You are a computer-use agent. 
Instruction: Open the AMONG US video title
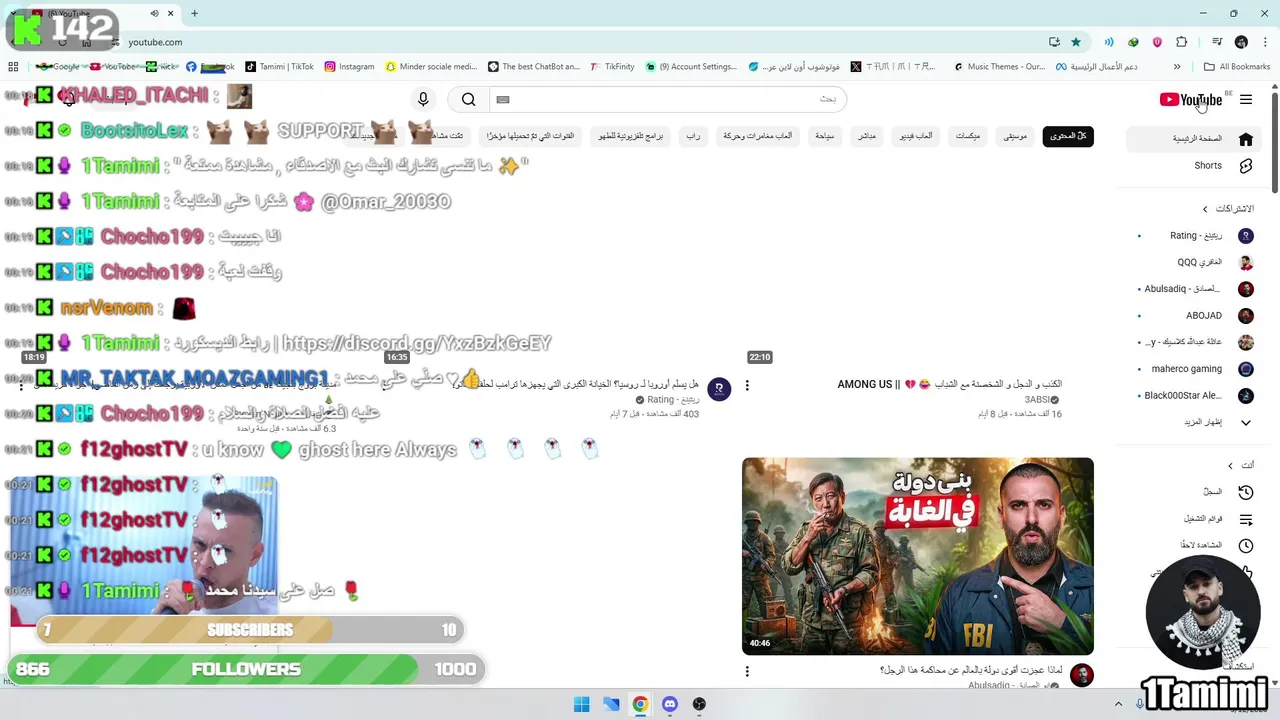(949, 384)
